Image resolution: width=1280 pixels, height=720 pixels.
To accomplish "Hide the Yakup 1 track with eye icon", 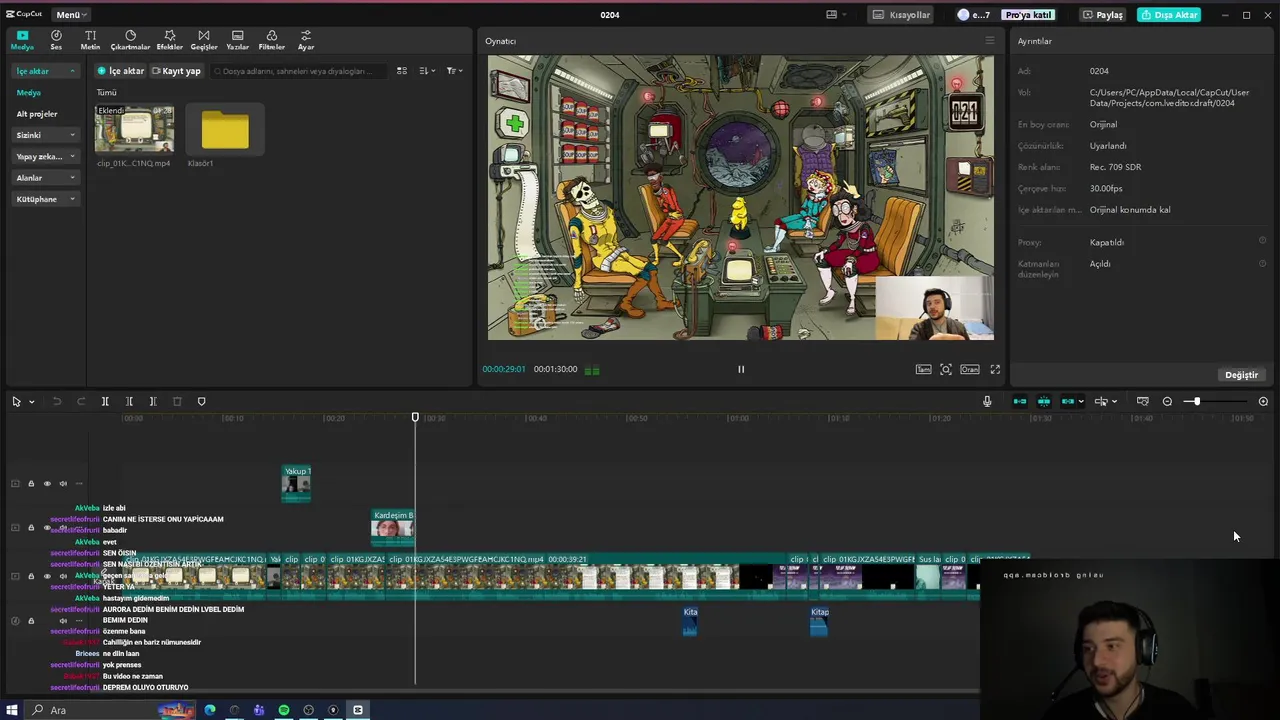I will pyautogui.click(x=47, y=483).
